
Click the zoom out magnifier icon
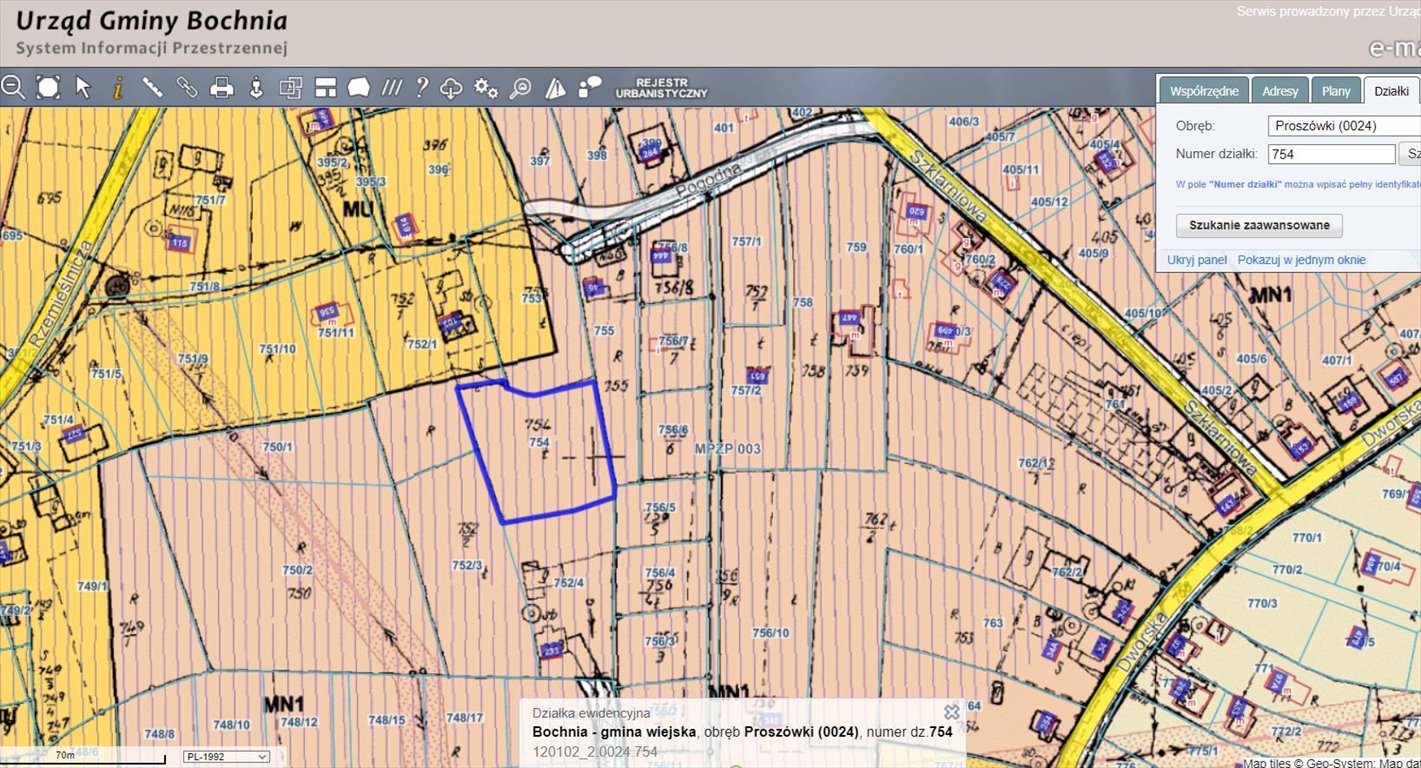click(x=13, y=87)
